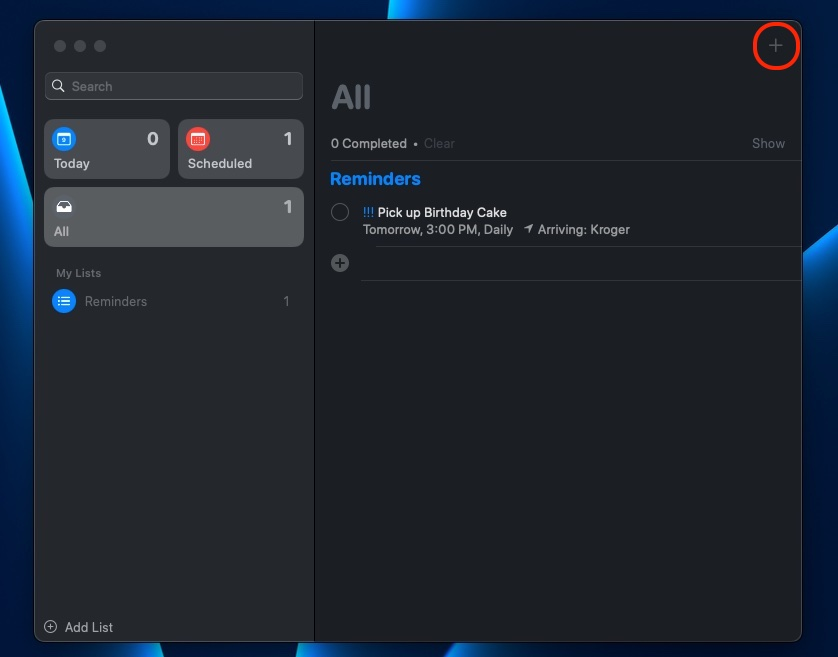The height and width of the screenshot is (657, 838).
Task: Clear completed reminders
Action: [439, 143]
